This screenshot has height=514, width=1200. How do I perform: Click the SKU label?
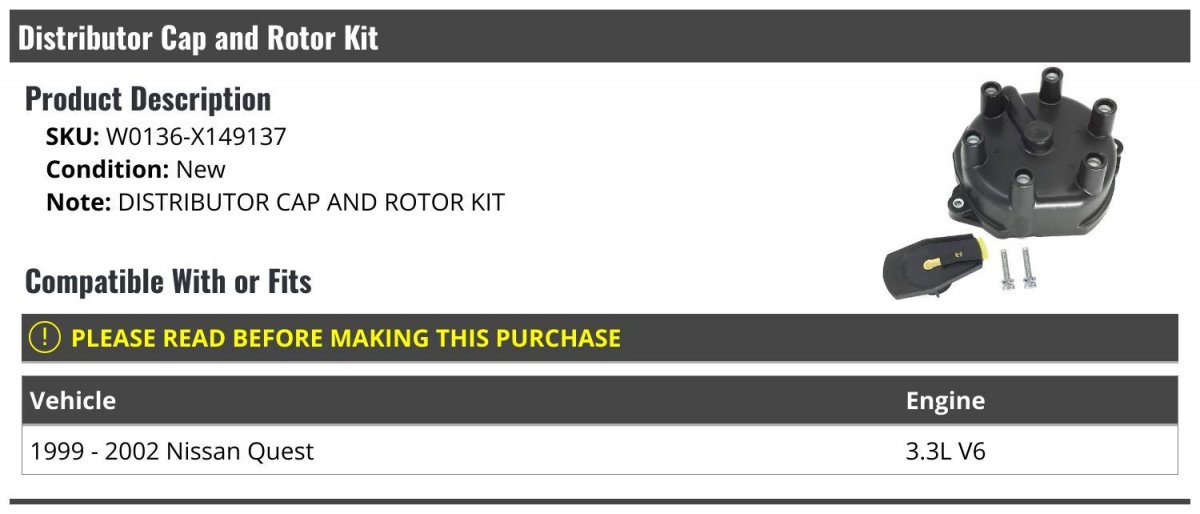pyautogui.click(x=73, y=137)
